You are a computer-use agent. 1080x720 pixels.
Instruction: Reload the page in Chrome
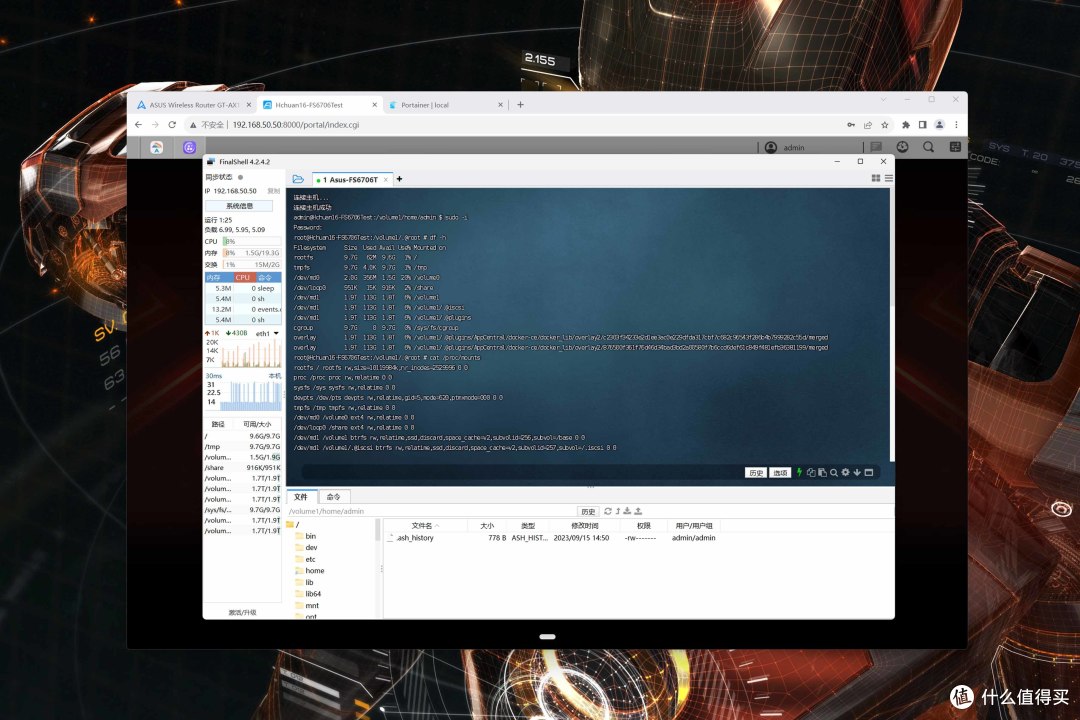172,125
